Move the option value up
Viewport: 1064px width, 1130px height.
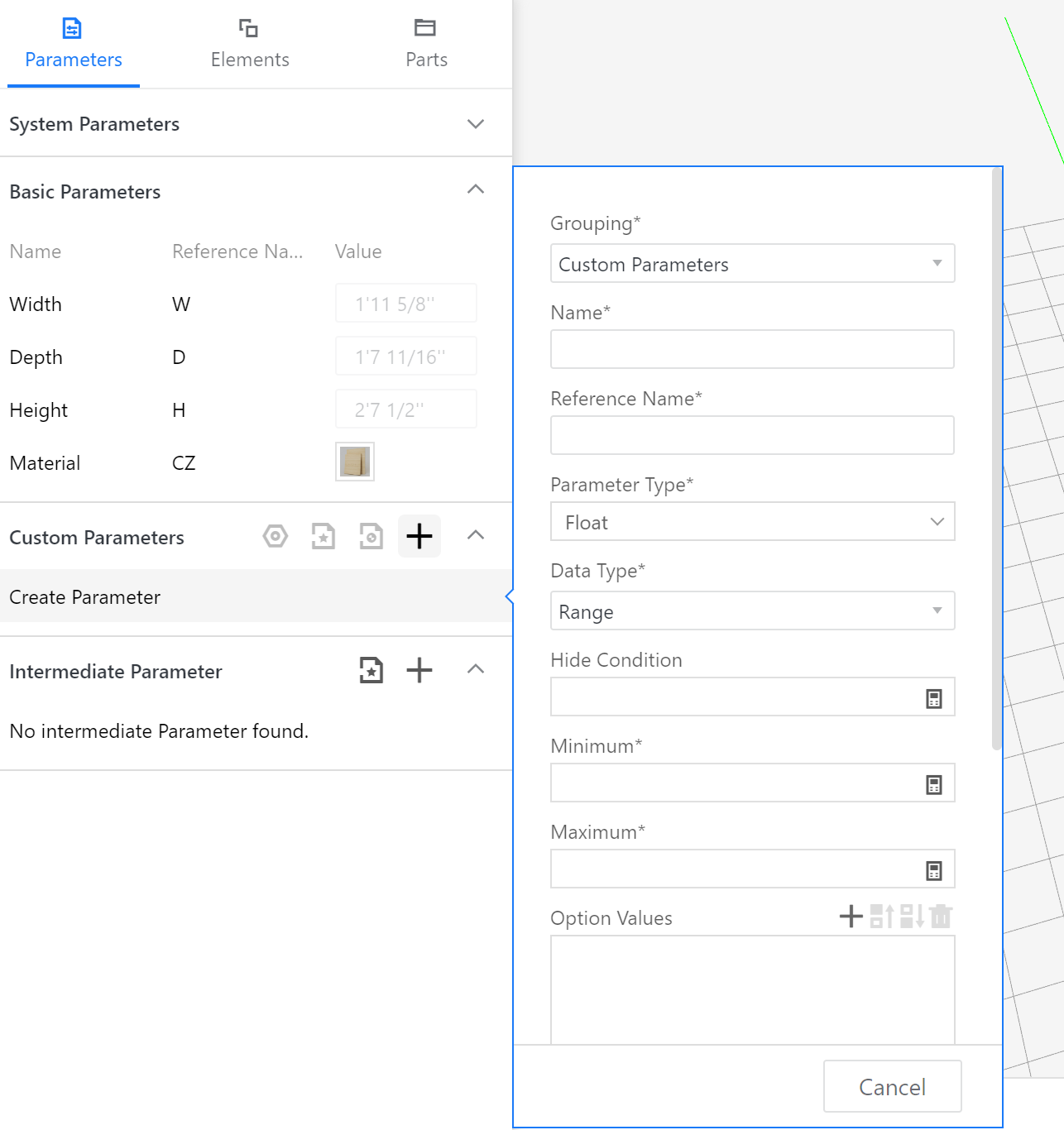click(x=882, y=917)
